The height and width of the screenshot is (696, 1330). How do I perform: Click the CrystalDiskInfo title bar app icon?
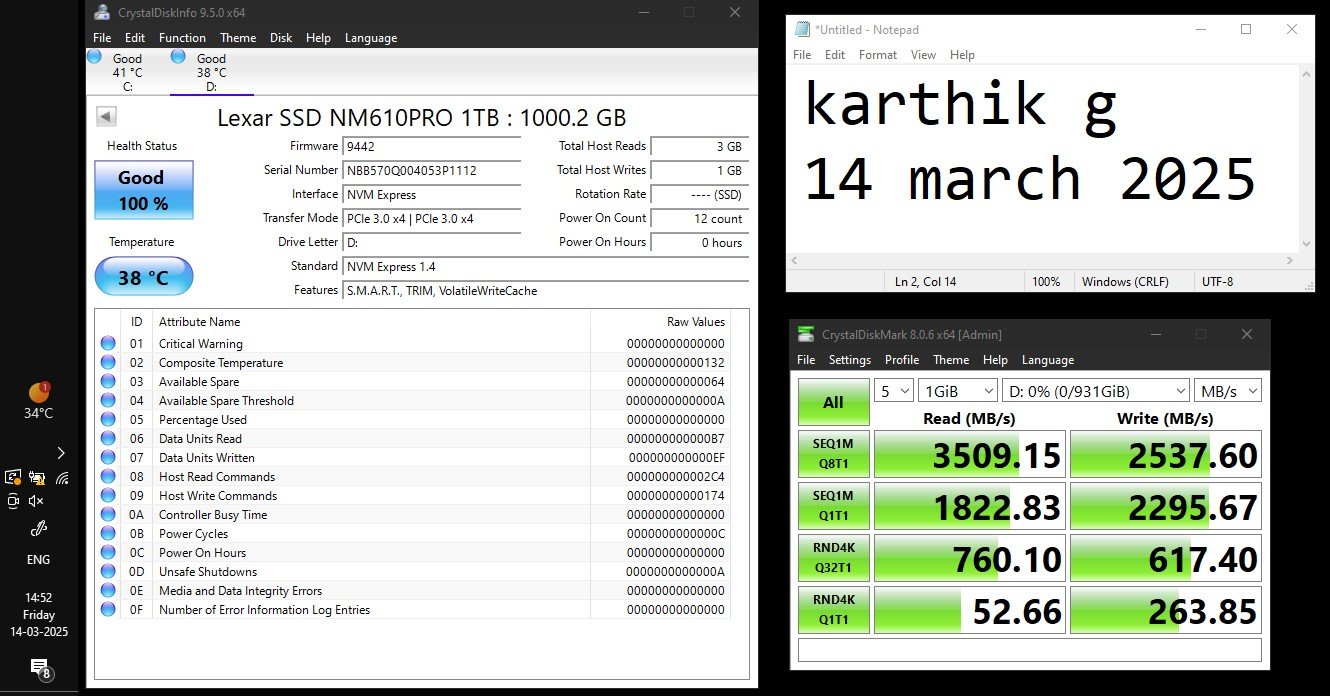tap(102, 13)
